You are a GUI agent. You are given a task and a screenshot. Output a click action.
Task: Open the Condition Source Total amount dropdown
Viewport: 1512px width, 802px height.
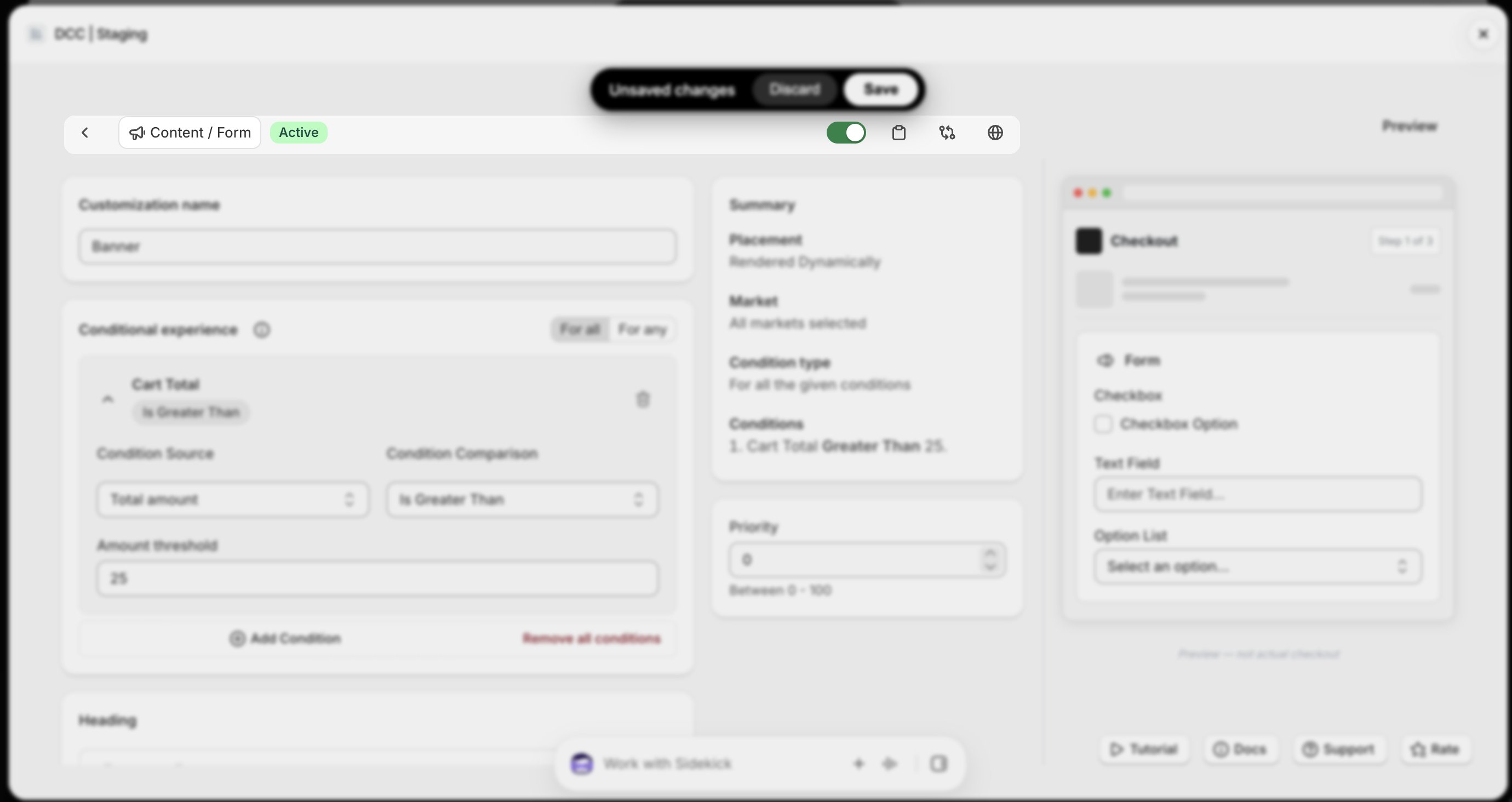[233, 500]
